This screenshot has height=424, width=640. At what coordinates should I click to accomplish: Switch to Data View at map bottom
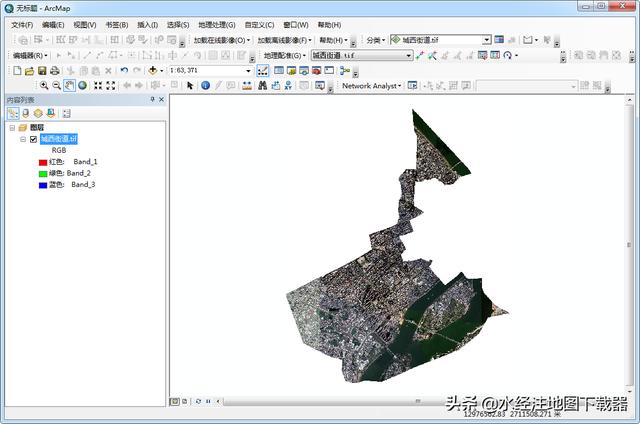click(175, 401)
